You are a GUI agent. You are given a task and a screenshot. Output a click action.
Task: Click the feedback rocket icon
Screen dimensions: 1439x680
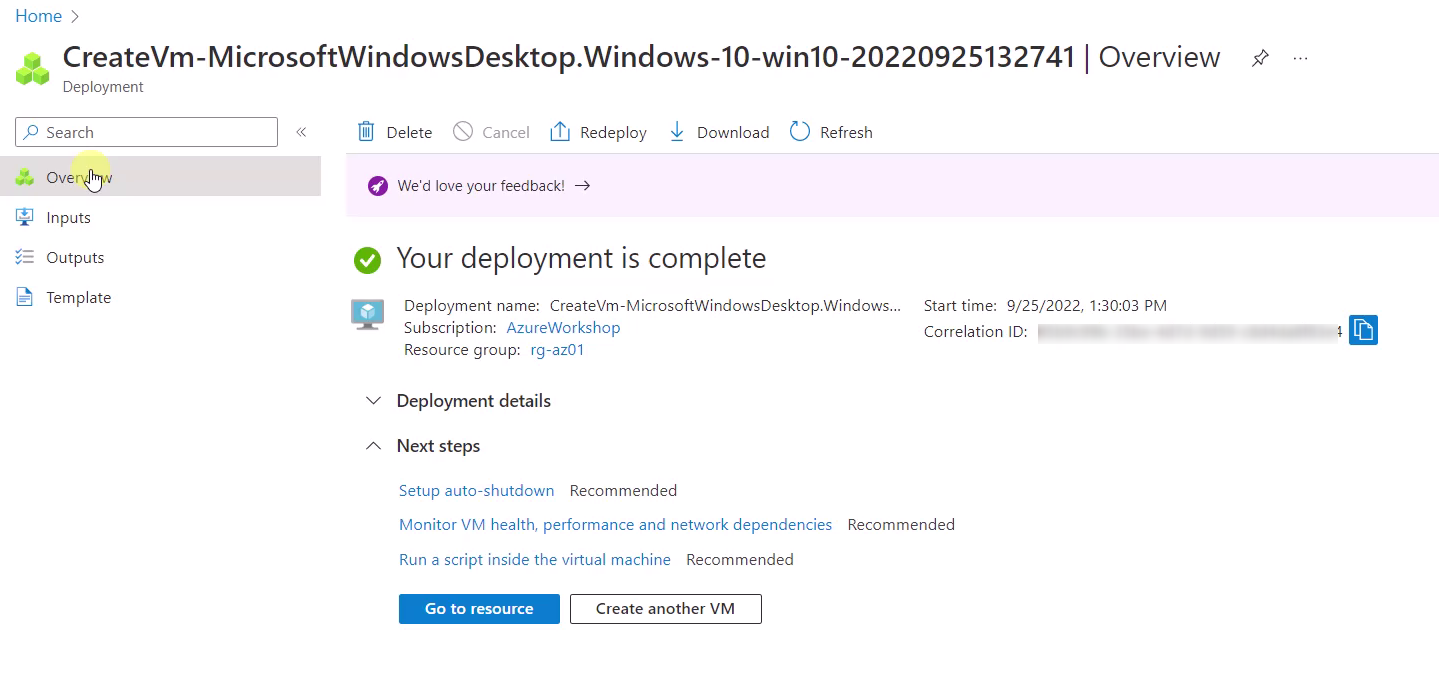(377, 186)
